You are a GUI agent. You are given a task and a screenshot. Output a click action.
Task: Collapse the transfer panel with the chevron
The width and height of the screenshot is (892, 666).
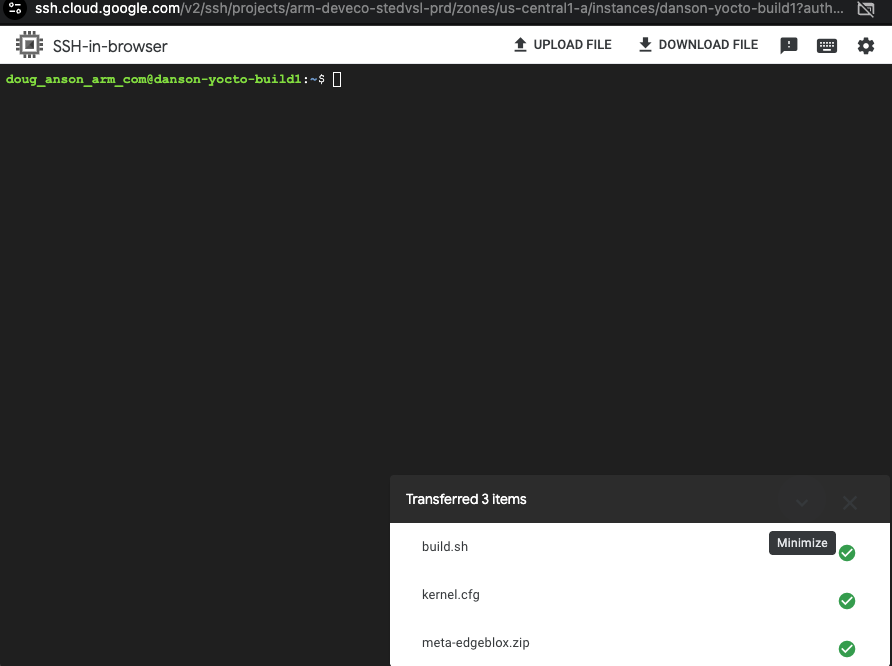pyautogui.click(x=801, y=503)
